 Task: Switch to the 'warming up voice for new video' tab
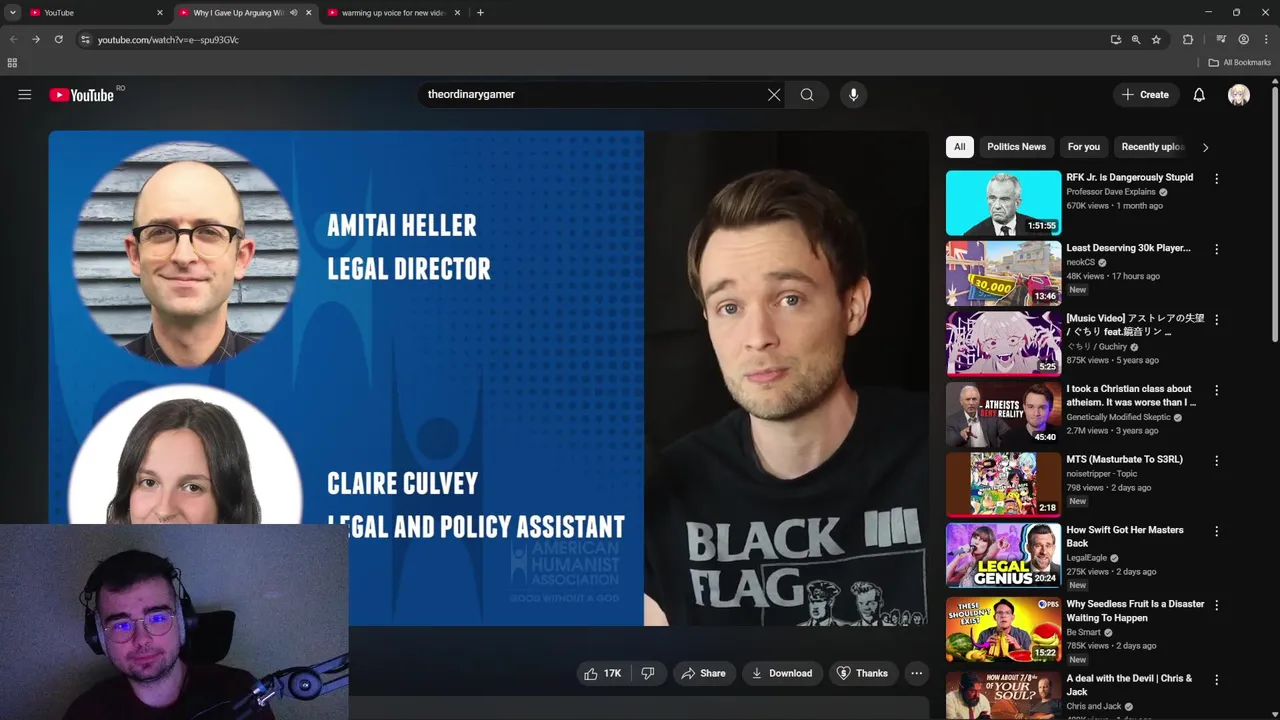(x=393, y=13)
